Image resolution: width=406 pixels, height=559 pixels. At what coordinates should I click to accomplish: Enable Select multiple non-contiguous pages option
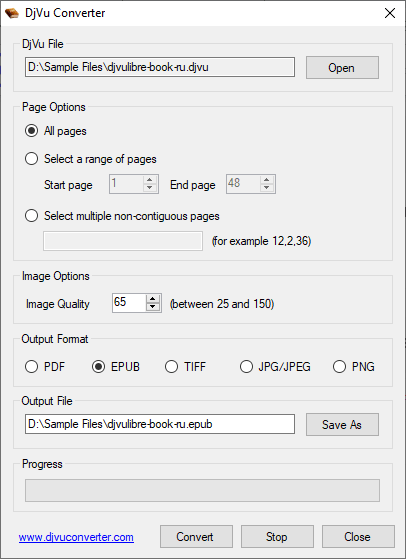[31, 216]
